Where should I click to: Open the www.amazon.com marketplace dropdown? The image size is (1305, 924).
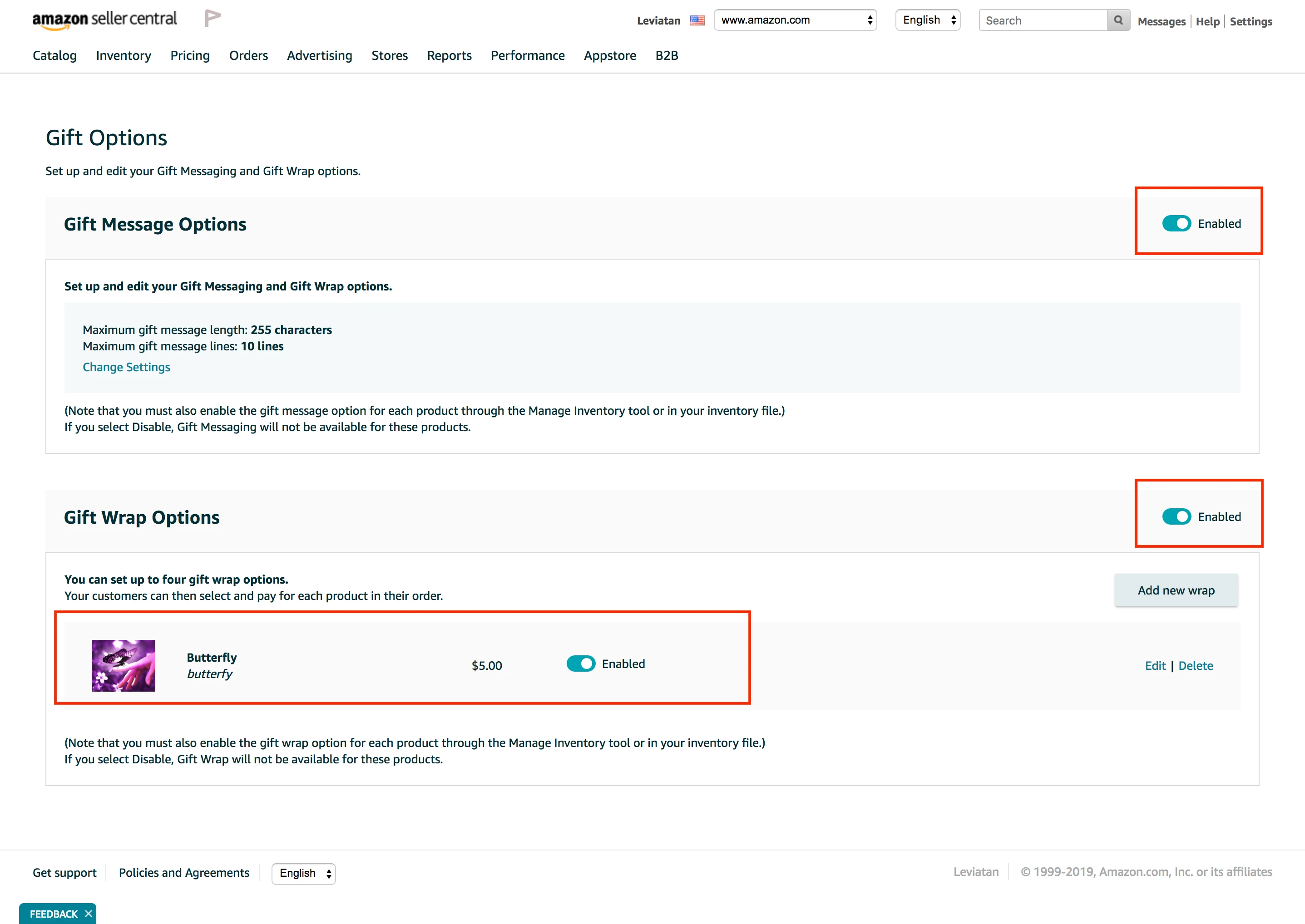[x=795, y=20]
